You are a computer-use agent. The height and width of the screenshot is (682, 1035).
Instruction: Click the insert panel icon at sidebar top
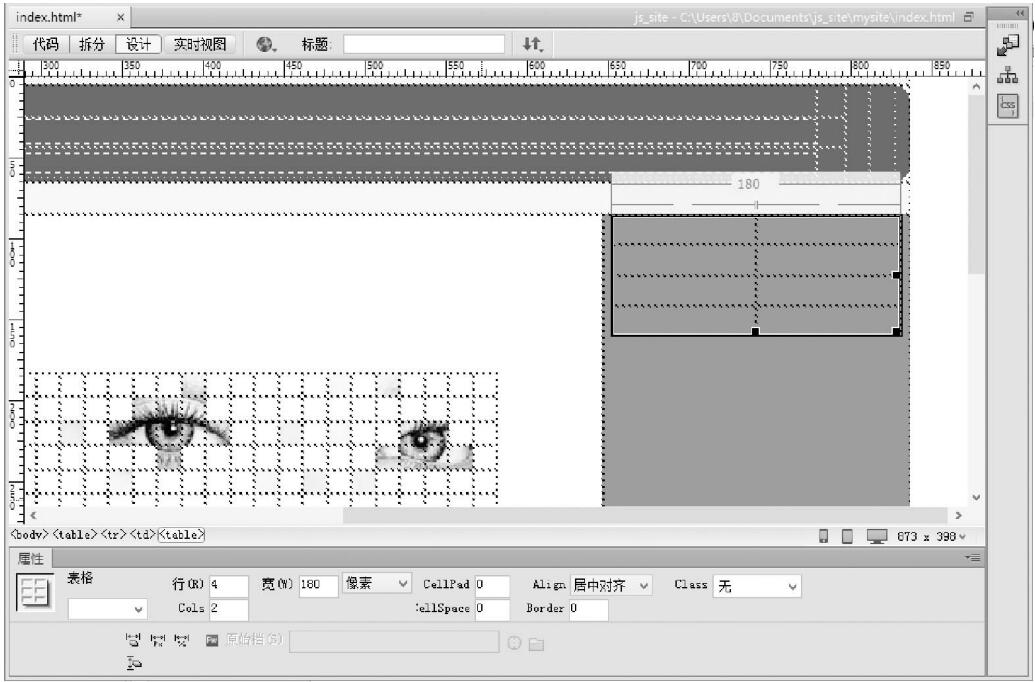(x=1008, y=45)
